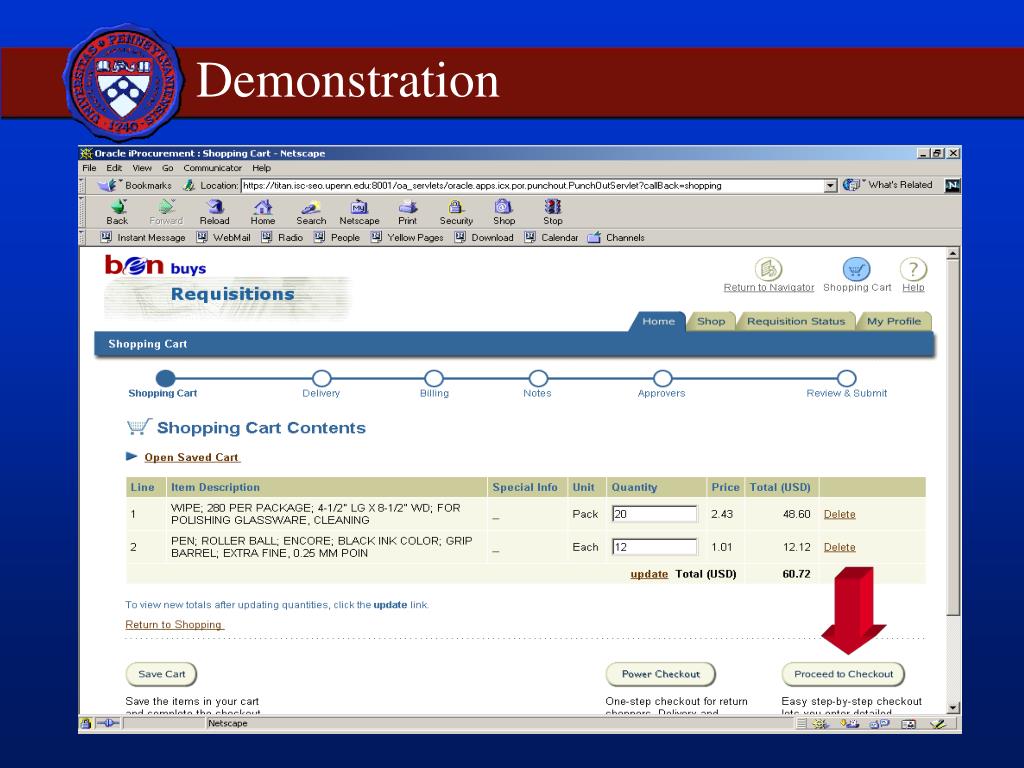Click the filled Shopping Cart step circle

(x=166, y=379)
